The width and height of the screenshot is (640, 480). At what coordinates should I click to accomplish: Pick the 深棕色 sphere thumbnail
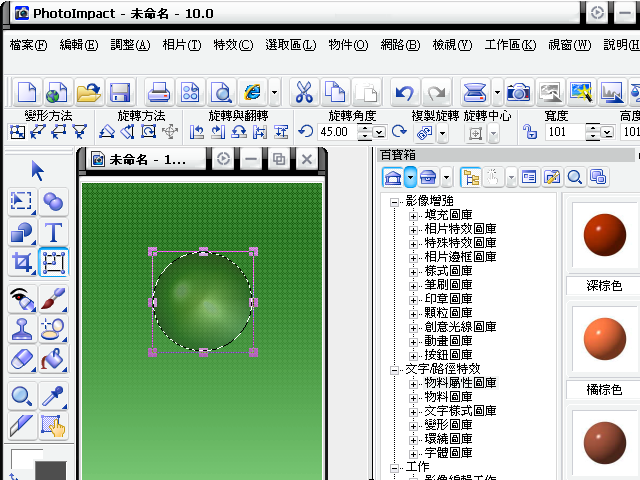pyautogui.click(x=605, y=235)
